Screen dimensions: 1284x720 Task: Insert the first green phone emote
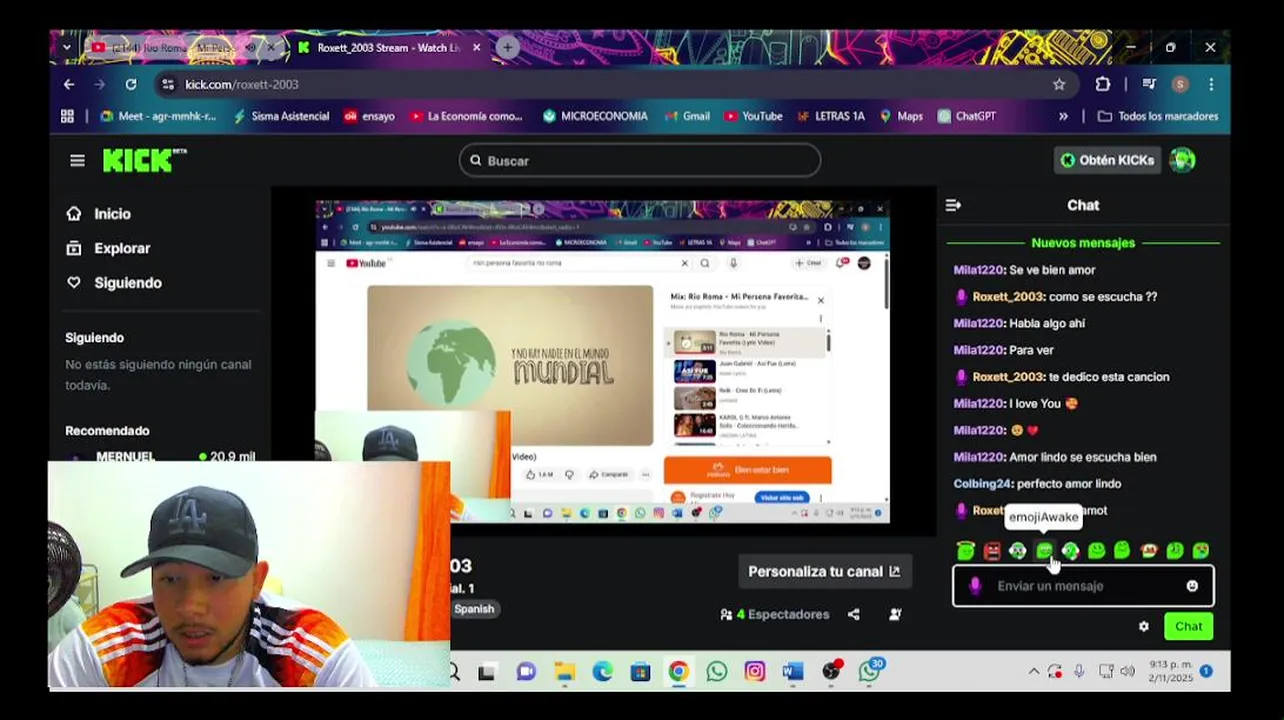[x=966, y=550]
